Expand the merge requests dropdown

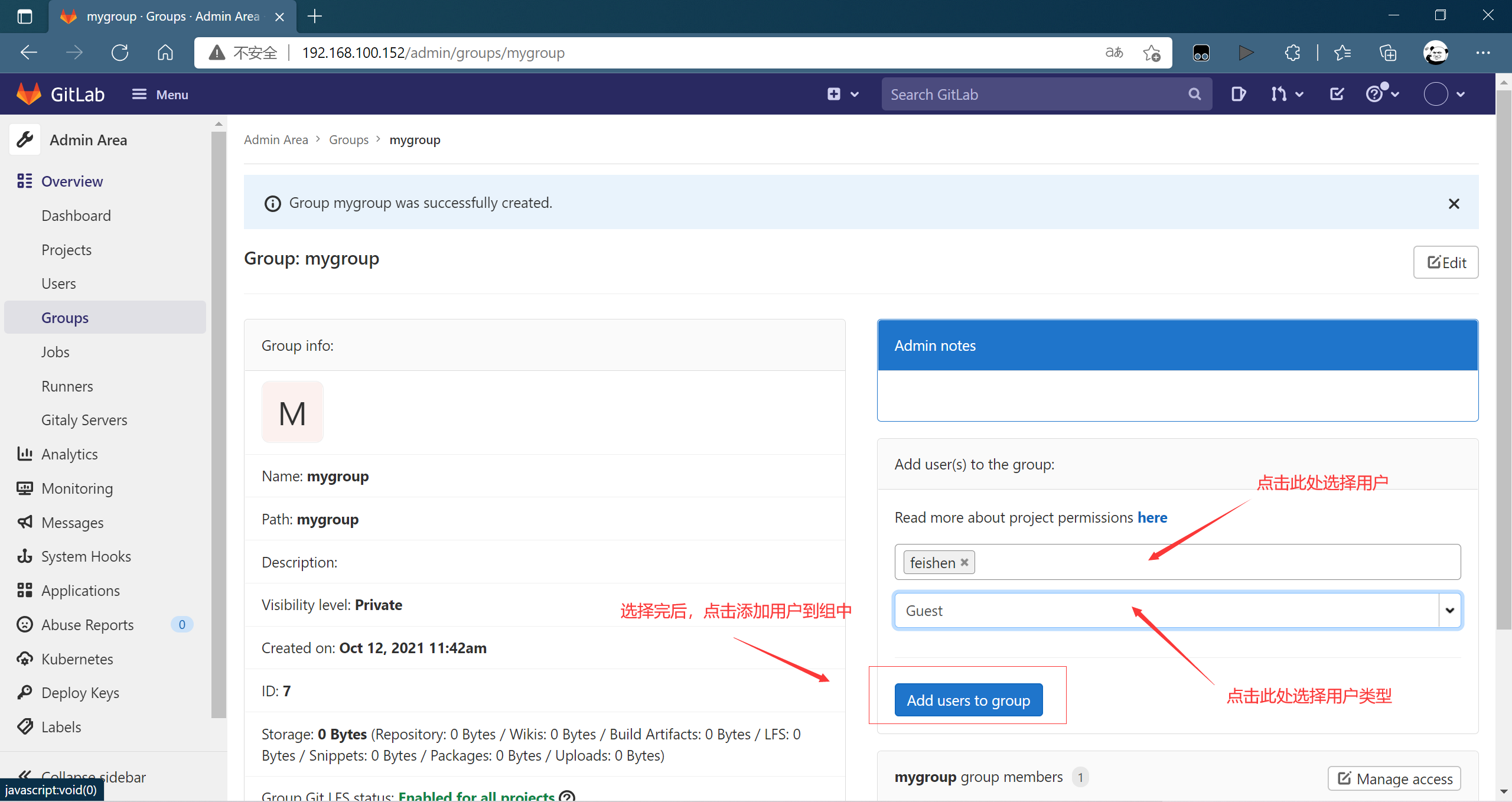tap(1287, 94)
